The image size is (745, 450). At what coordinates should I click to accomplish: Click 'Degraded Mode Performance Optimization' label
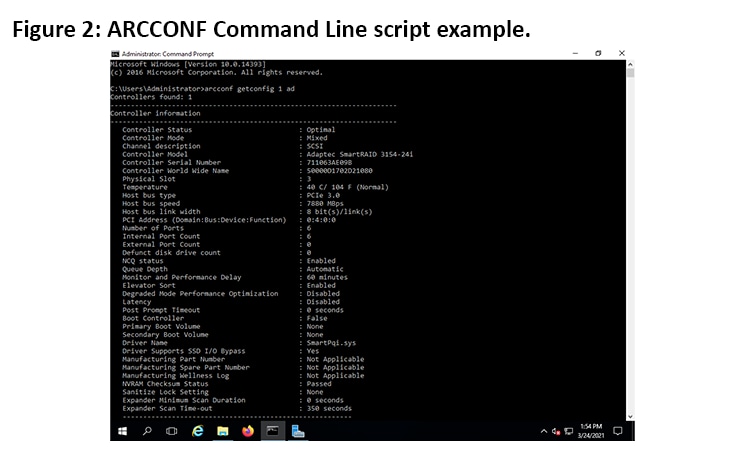click(200, 294)
